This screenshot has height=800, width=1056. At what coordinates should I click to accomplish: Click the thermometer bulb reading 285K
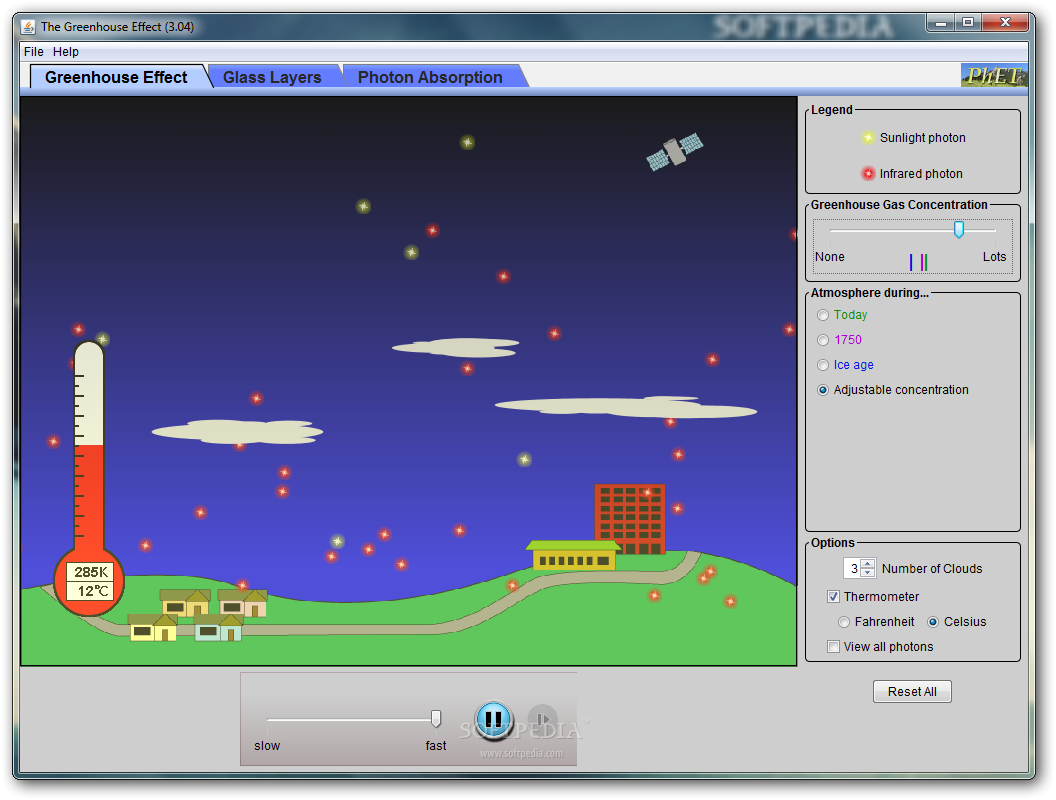tap(89, 582)
